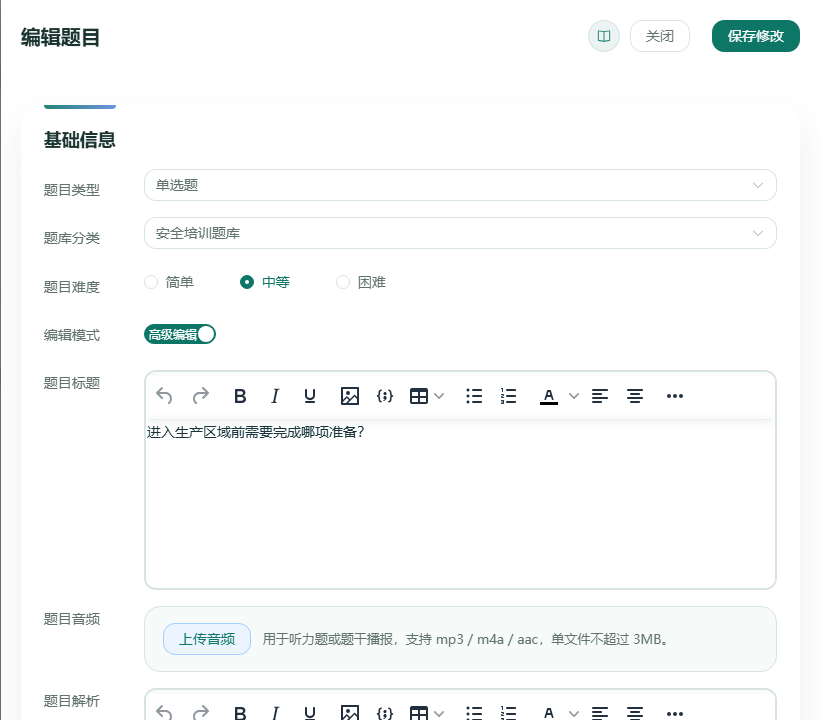820x720 pixels.
Task: Align center in the 题目解析 editor
Action: coord(635,713)
